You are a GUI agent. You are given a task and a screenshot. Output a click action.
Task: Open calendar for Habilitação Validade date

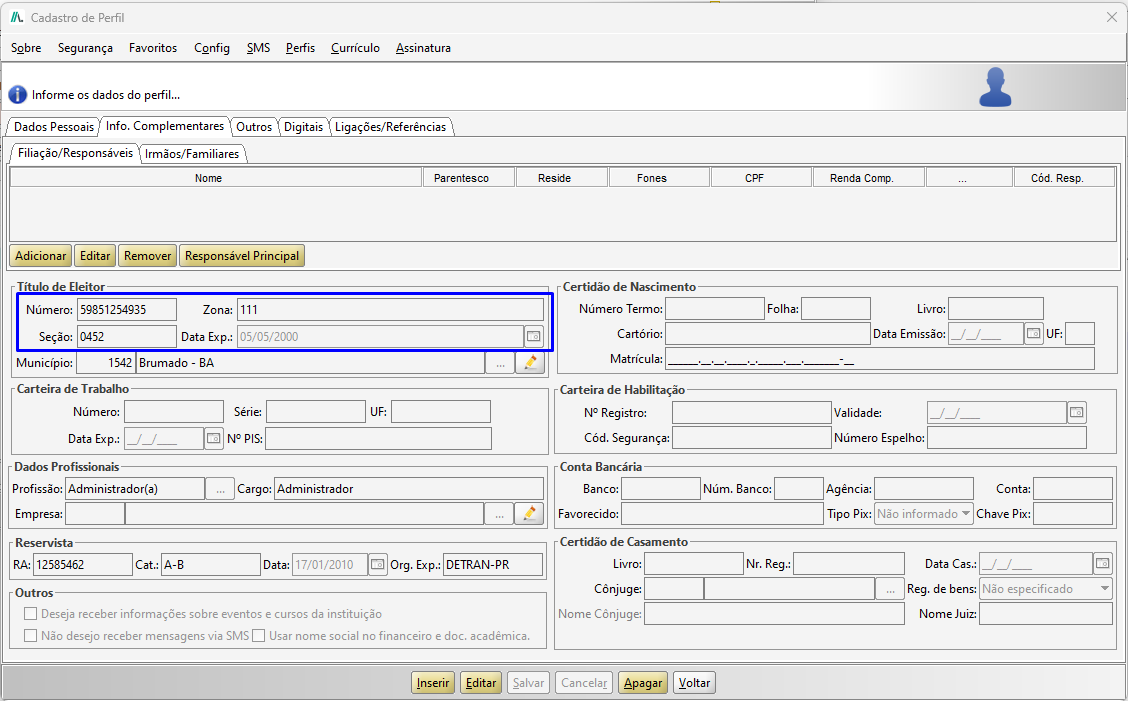pos(1076,412)
